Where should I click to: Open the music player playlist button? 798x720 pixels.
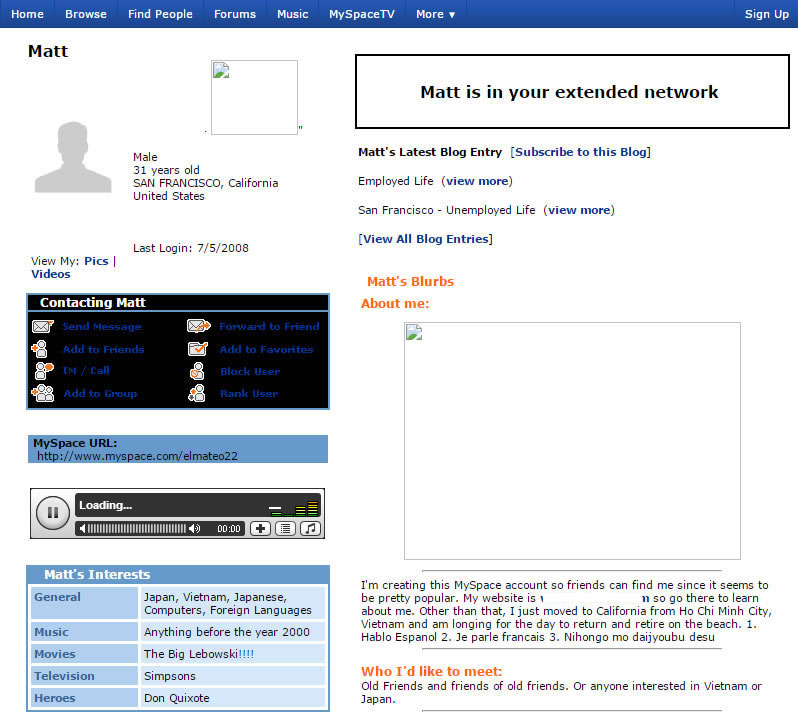click(286, 529)
